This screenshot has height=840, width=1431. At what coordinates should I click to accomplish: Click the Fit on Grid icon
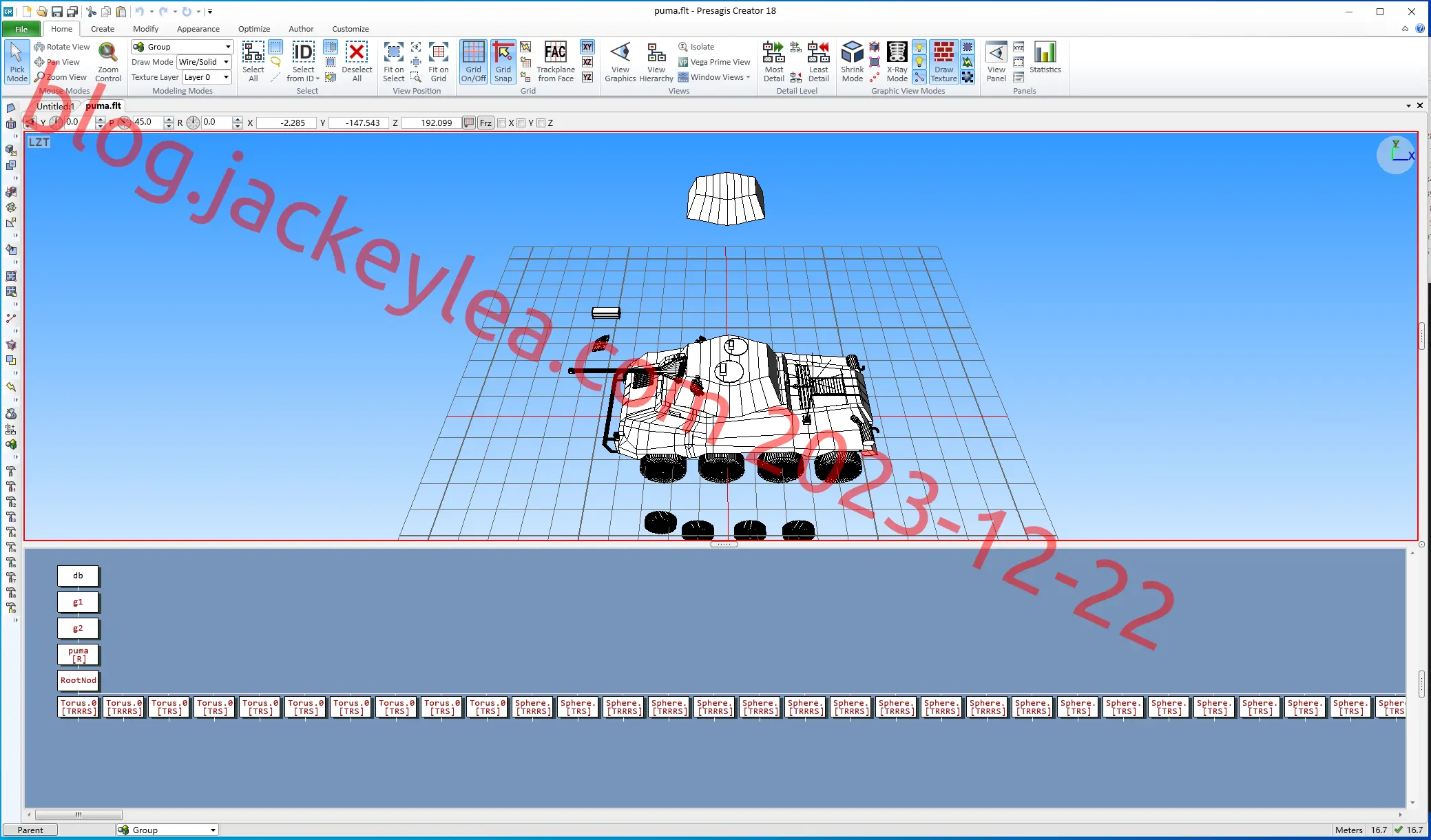pyautogui.click(x=439, y=61)
